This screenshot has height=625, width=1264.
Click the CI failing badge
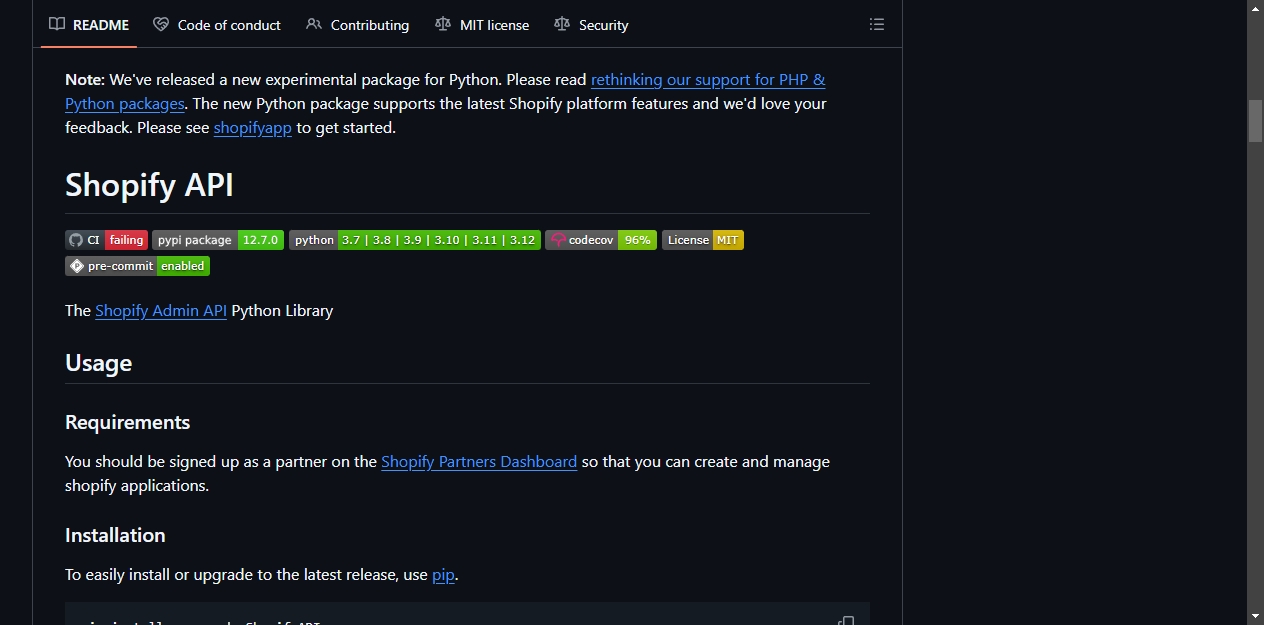point(106,240)
